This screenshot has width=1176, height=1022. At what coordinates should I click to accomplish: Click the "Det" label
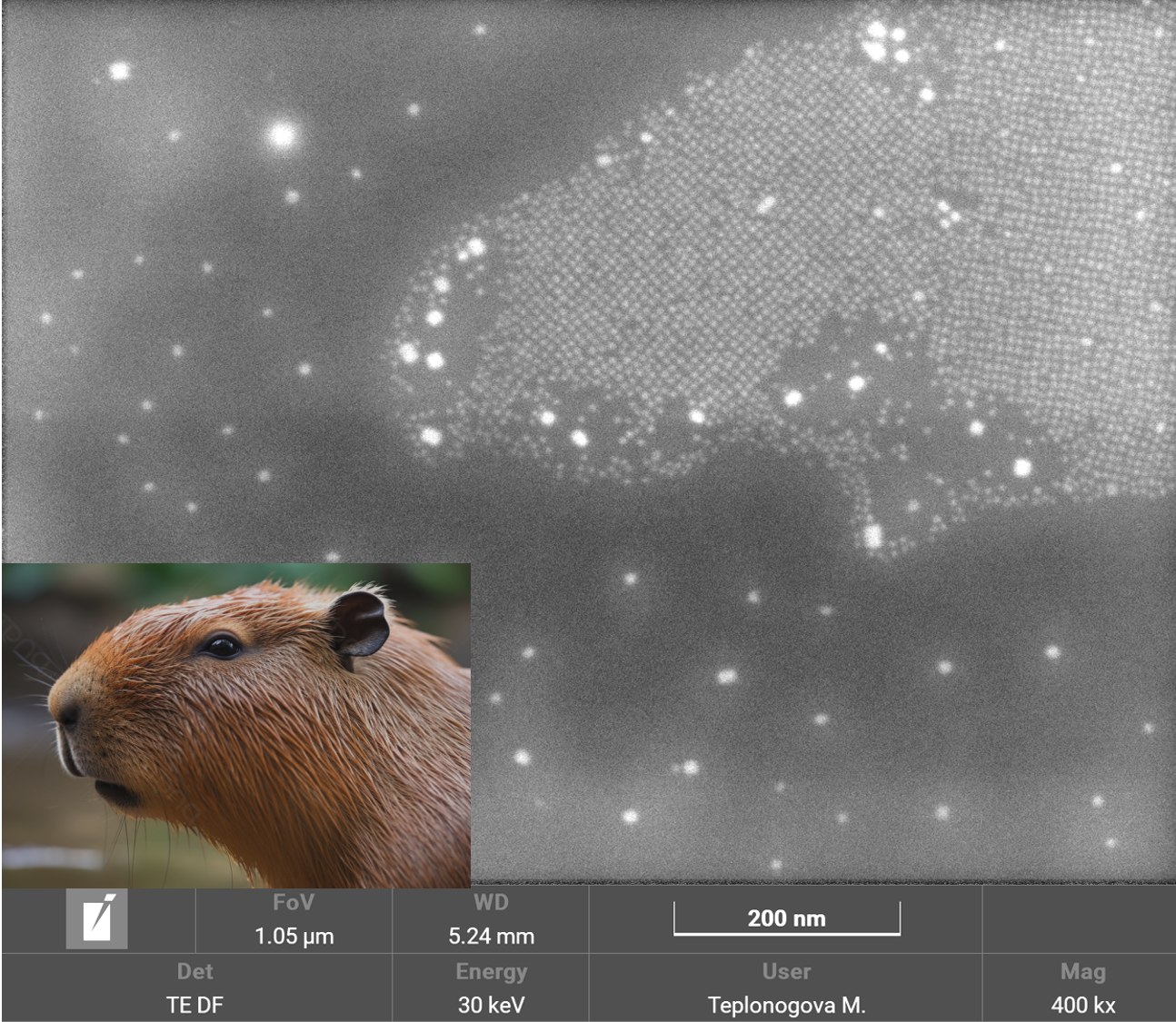(194, 971)
